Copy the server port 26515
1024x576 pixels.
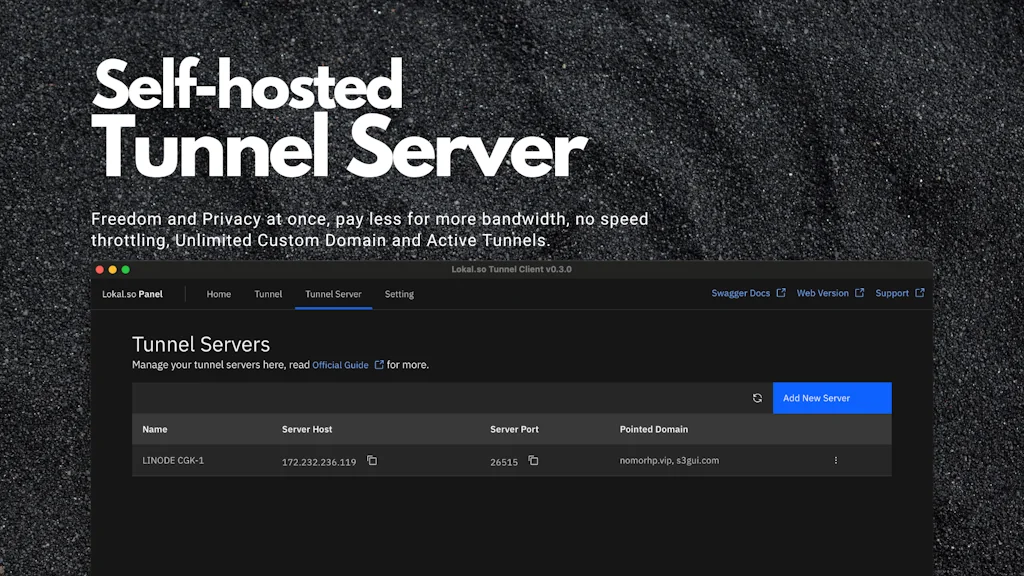[532, 461]
